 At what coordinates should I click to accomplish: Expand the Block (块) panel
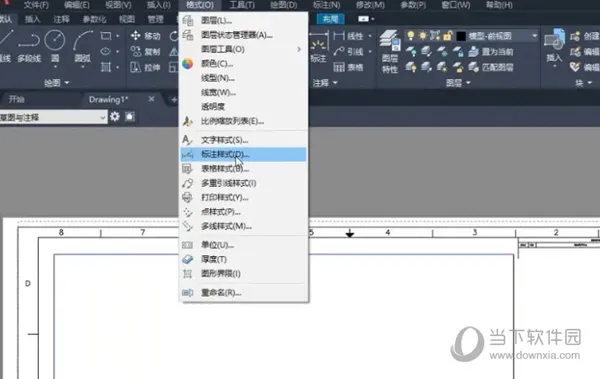tap(584, 83)
